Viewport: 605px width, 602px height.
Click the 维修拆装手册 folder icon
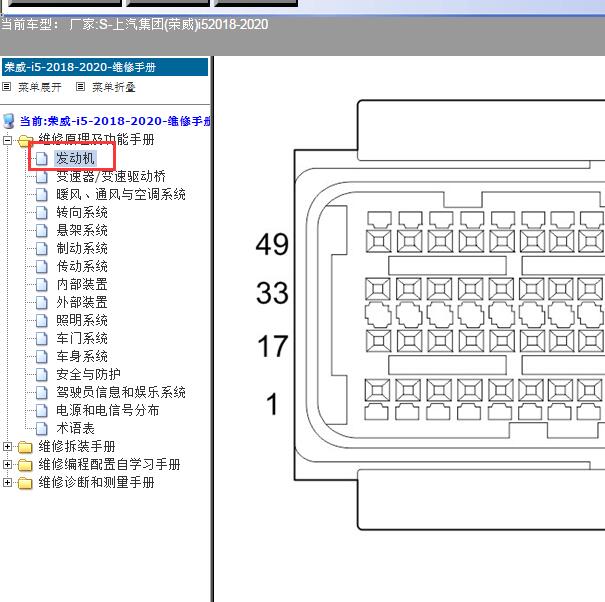click(x=25, y=447)
